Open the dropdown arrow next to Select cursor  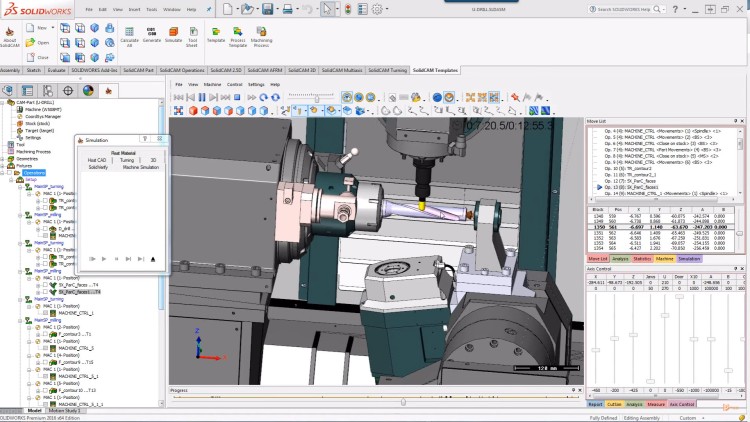coord(337,9)
